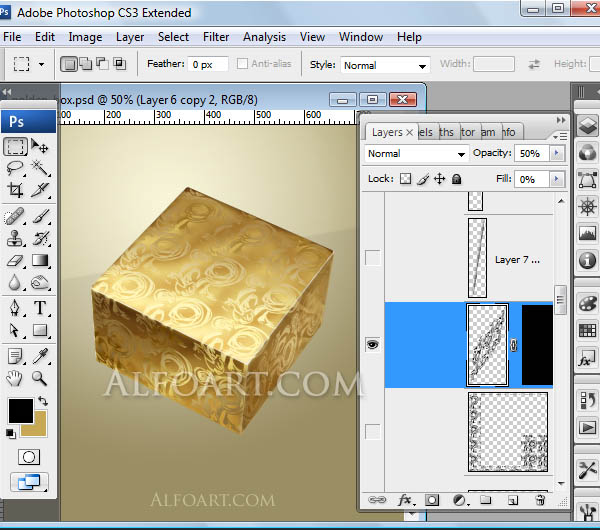The image size is (600, 530).
Task: Open the Analysis menu
Action: click(264, 37)
